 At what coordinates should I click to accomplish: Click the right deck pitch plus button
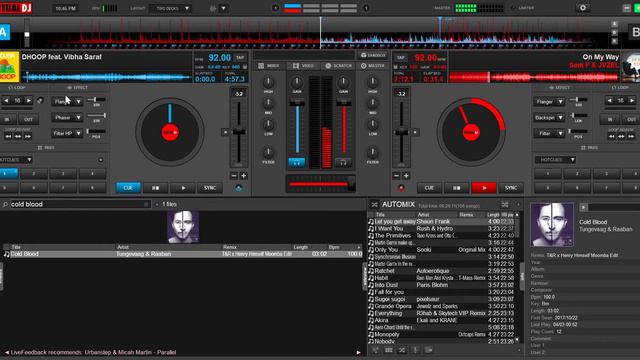pos(406,176)
